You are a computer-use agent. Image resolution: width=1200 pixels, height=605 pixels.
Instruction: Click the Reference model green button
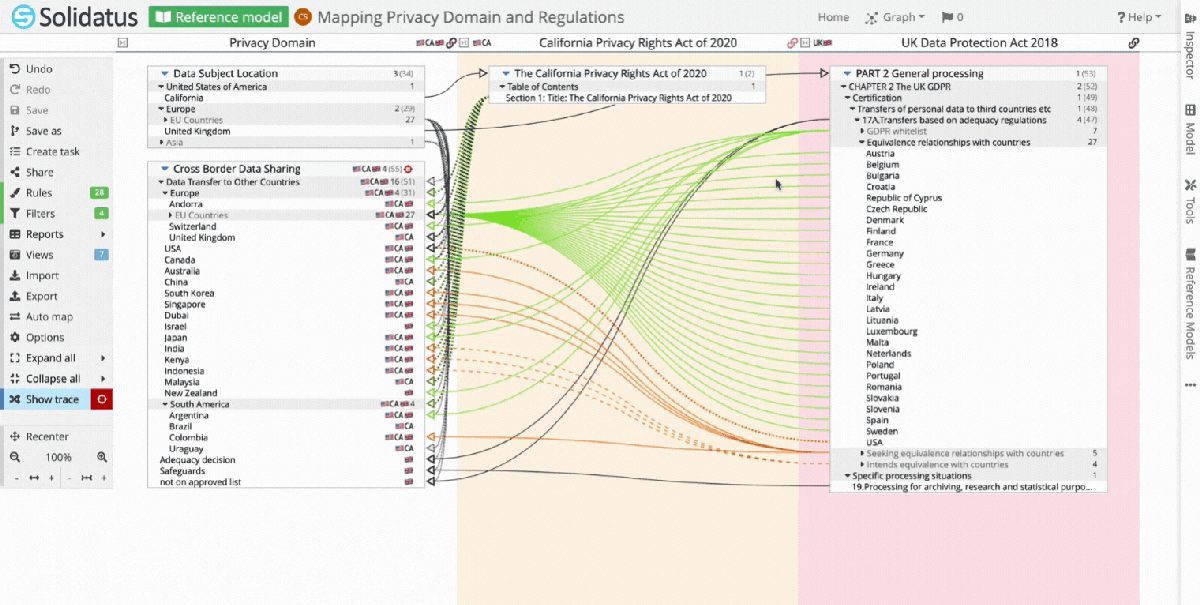click(219, 17)
